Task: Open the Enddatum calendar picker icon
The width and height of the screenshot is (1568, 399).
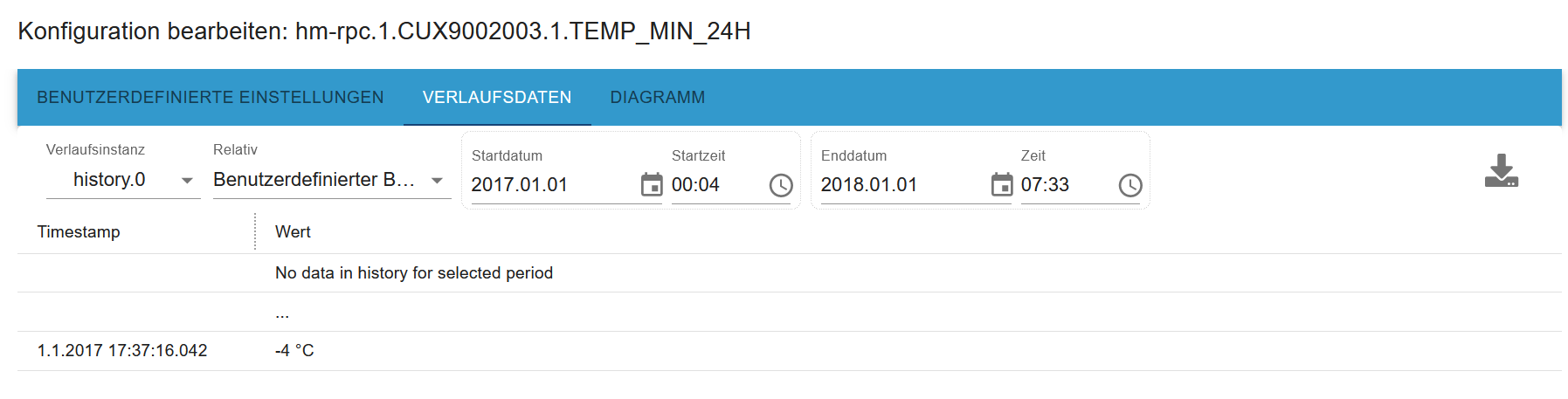Action: 1001,185
